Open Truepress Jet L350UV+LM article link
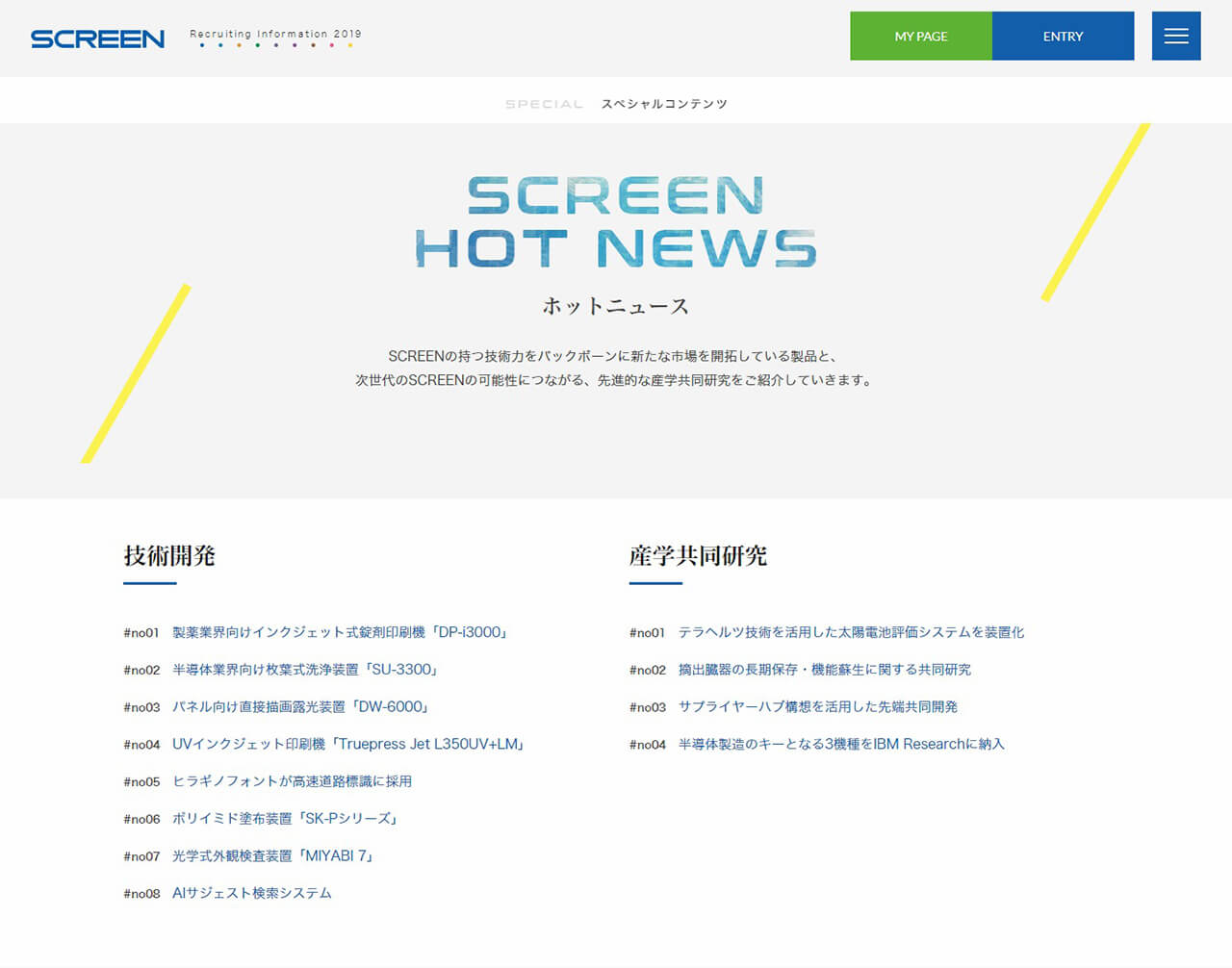Viewport: 1232px width, 968px height. (347, 744)
